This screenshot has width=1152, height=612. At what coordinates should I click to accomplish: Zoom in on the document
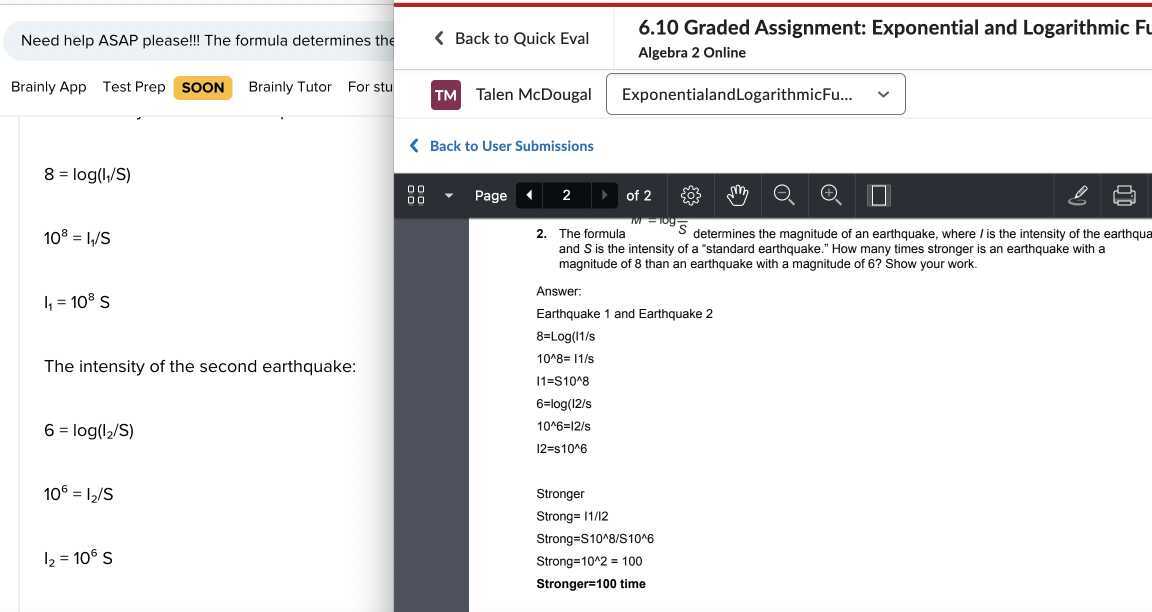tap(830, 195)
